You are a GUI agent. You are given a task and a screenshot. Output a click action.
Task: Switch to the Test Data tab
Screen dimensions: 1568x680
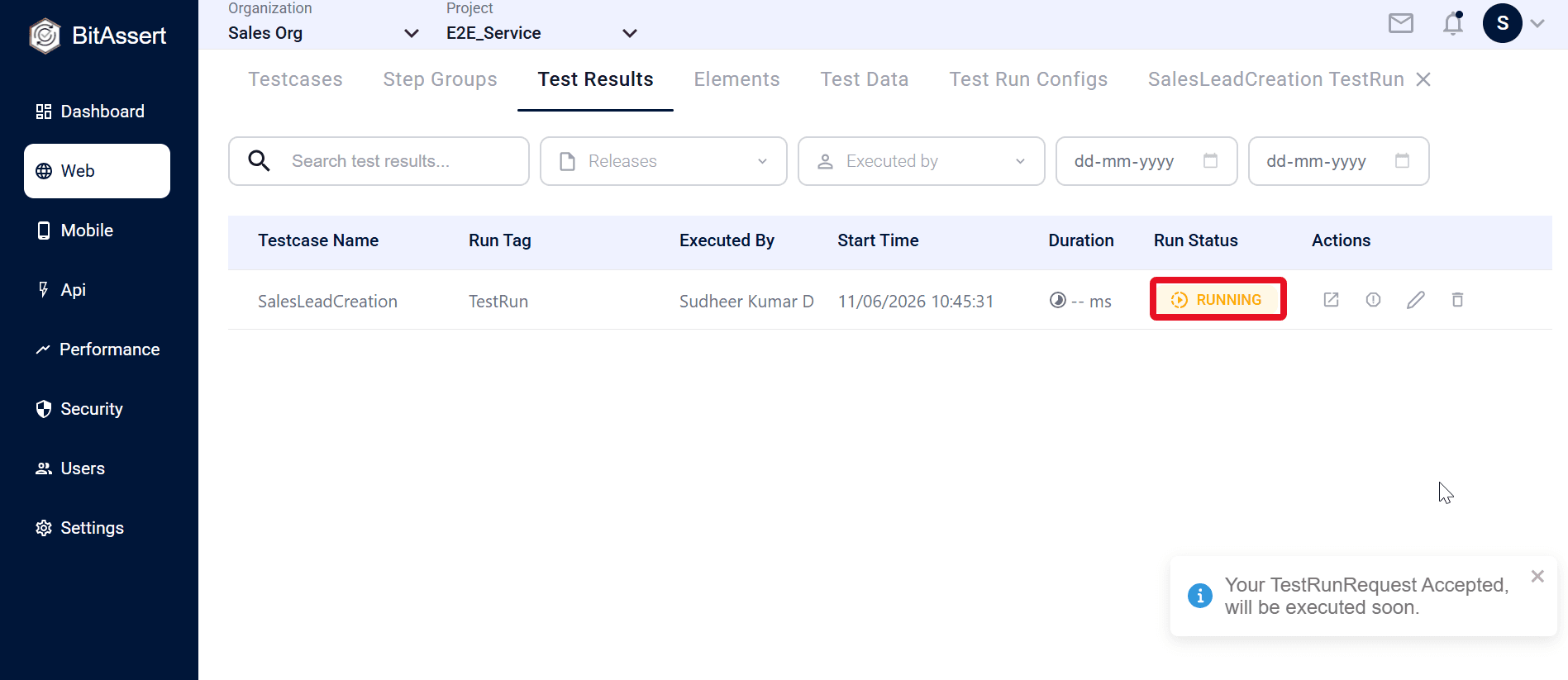(864, 79)
